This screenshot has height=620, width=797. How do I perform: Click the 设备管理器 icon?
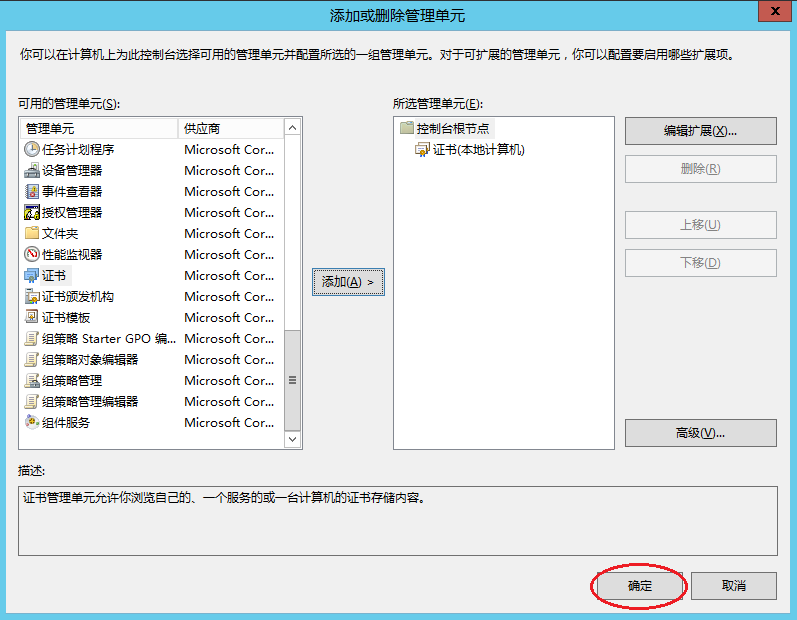click(32, 170)
